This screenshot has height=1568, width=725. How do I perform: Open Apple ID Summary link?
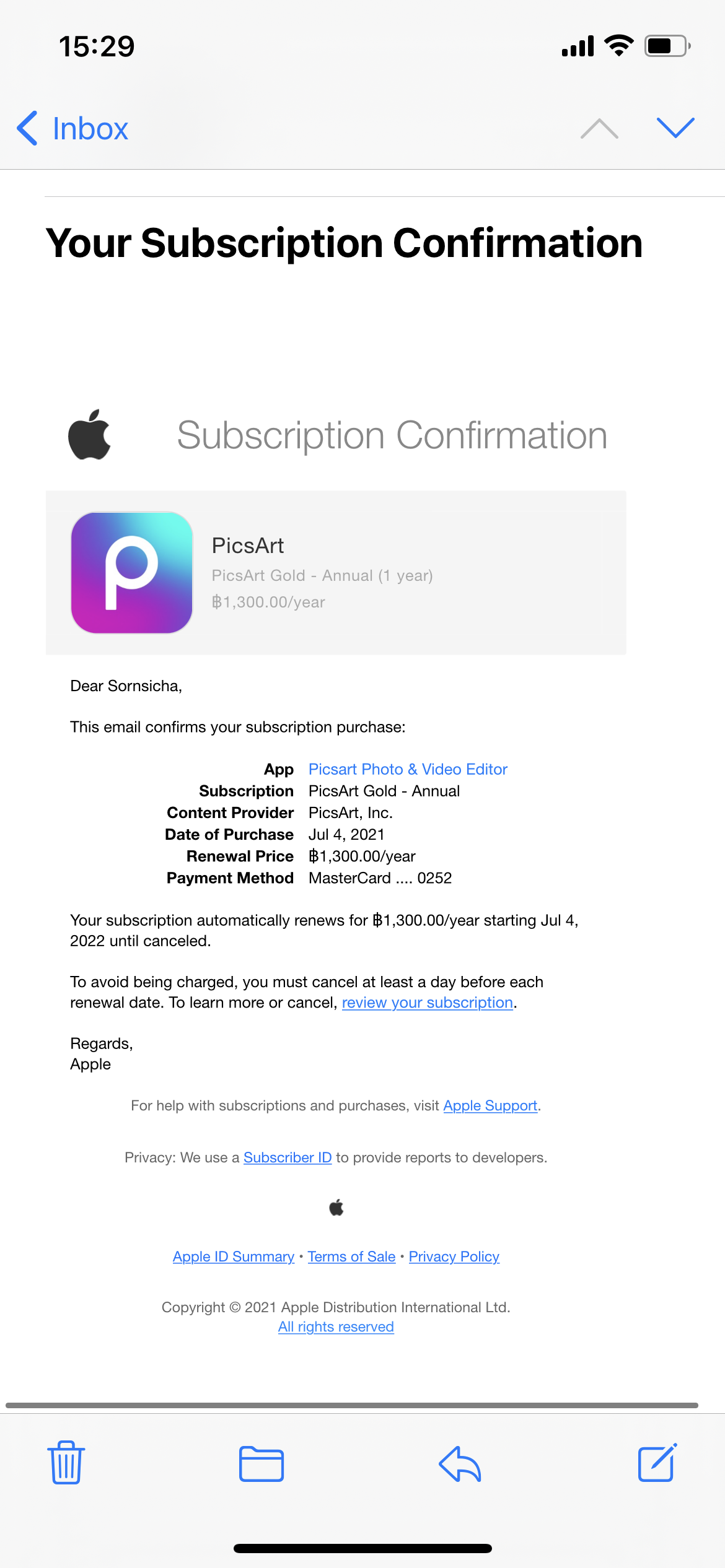click(x=234, y=1257)
